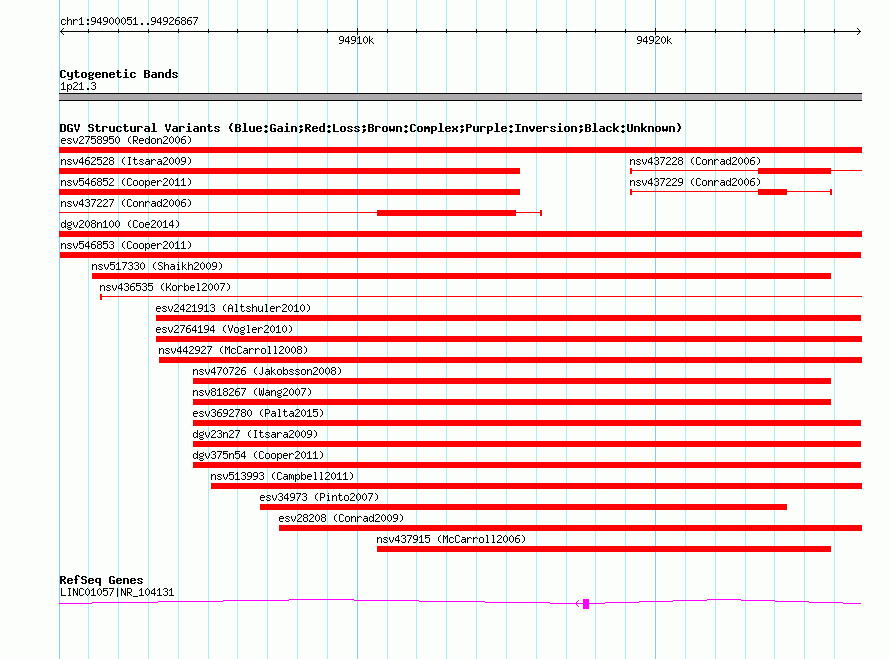The height and width of the screenshot is (659, 890).
Task: Click the RefSeq Genes track title
Action: (x=102, y=580)
